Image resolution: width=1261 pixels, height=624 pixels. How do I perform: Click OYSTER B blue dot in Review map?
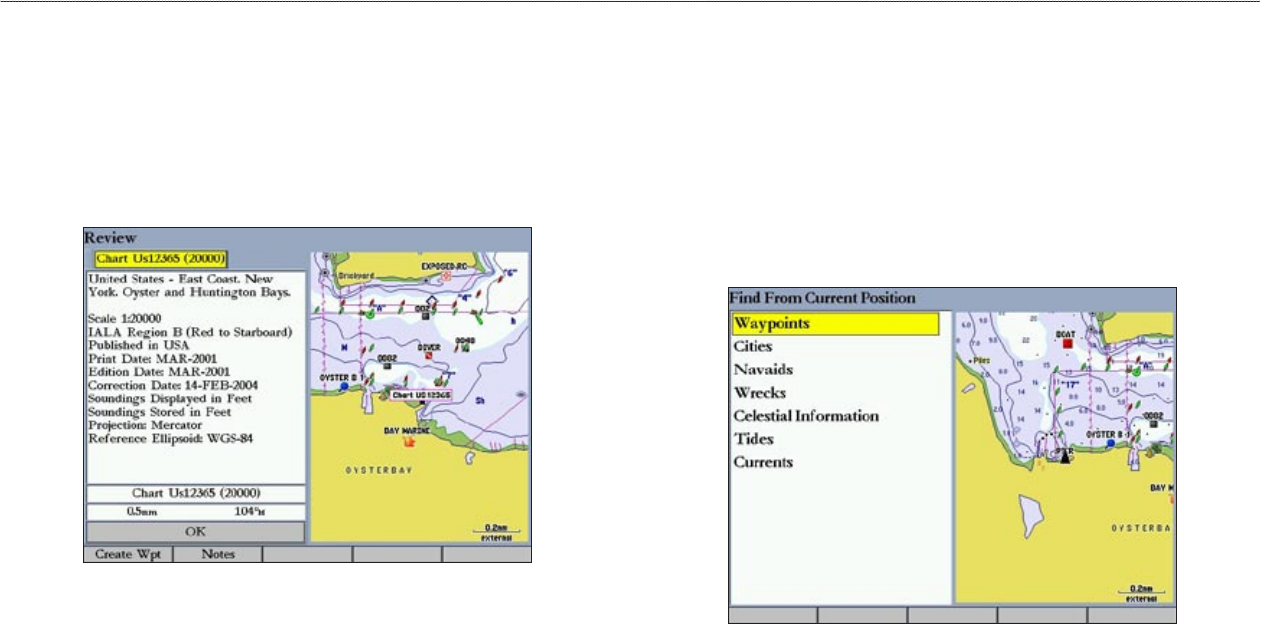click(x=345, y=386)
